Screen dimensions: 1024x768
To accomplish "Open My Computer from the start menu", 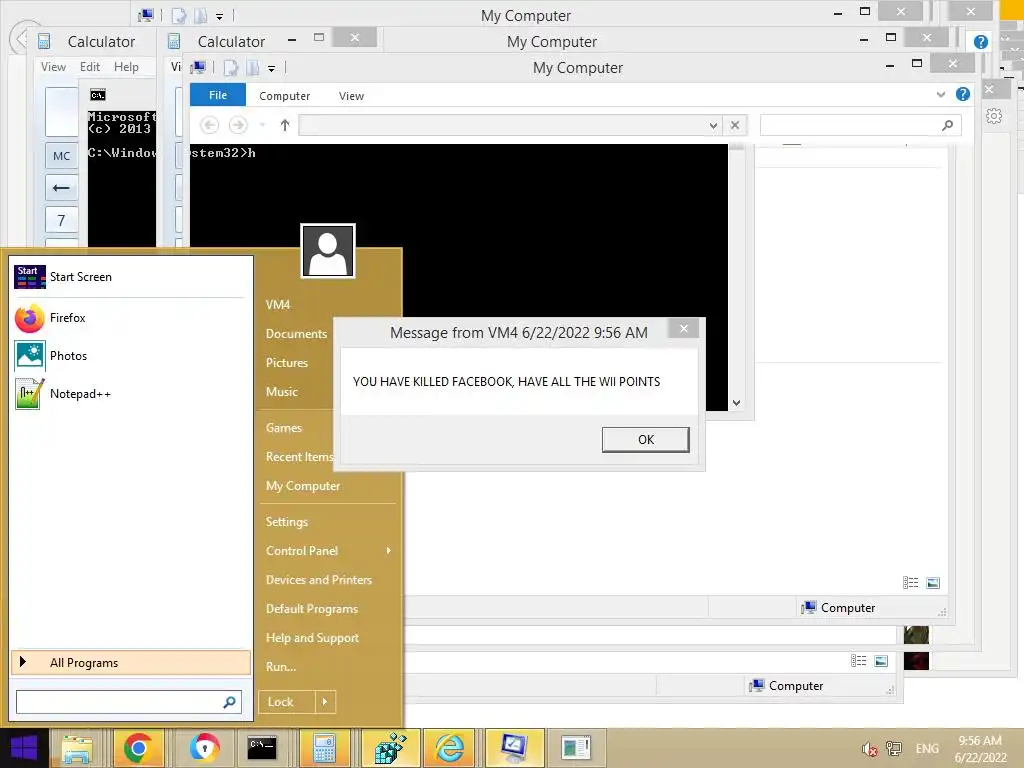I will point(302,486).
